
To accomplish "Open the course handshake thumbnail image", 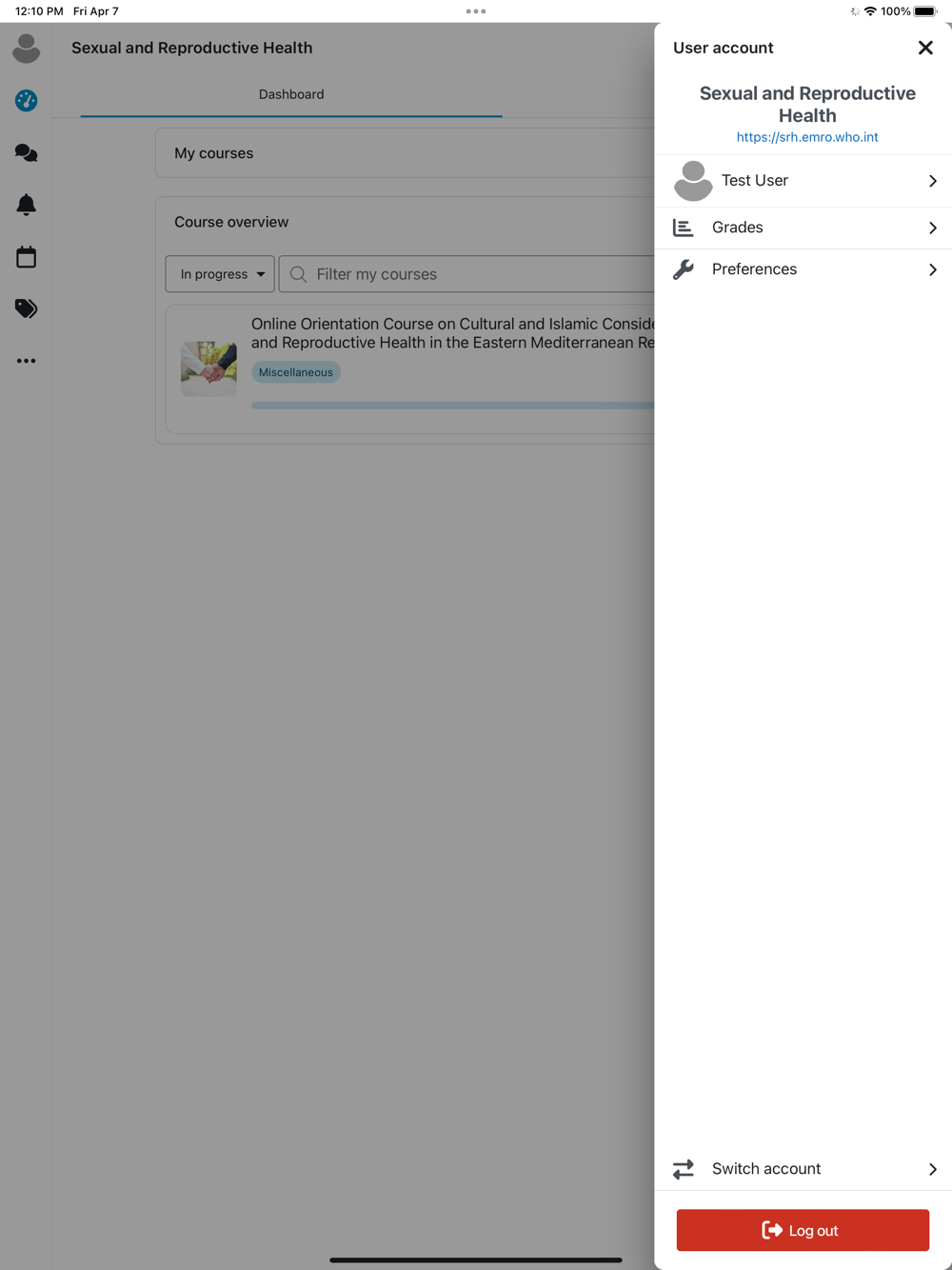I will (x=208, y=368).
